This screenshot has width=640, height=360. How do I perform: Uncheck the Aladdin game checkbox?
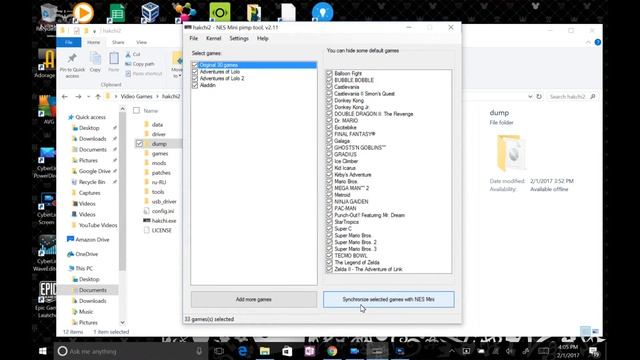point(195,85)
